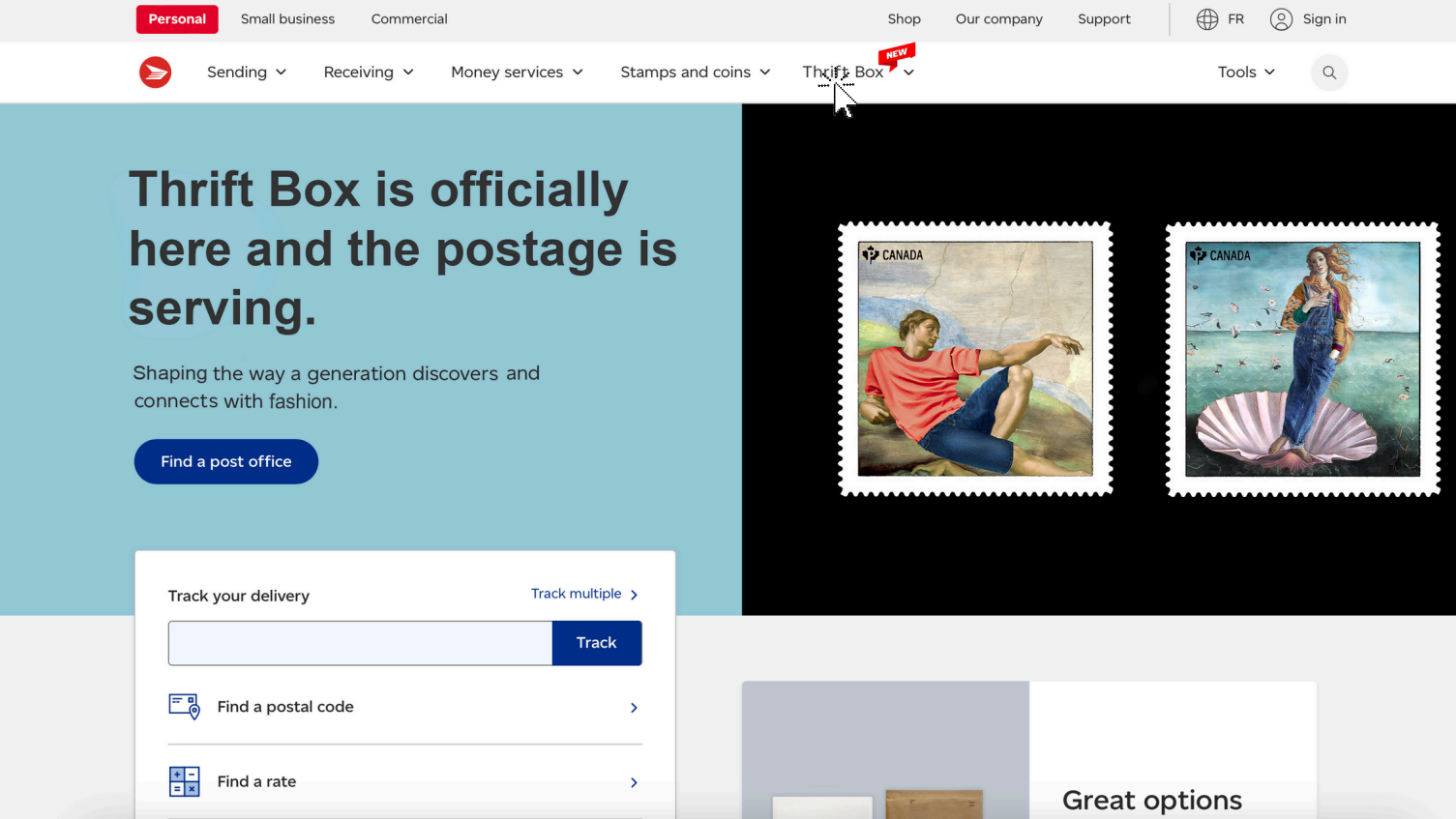This screenshot has width=1456, height=819.
Task: Open the search magnifier icon
Action: coord(1329,73)
